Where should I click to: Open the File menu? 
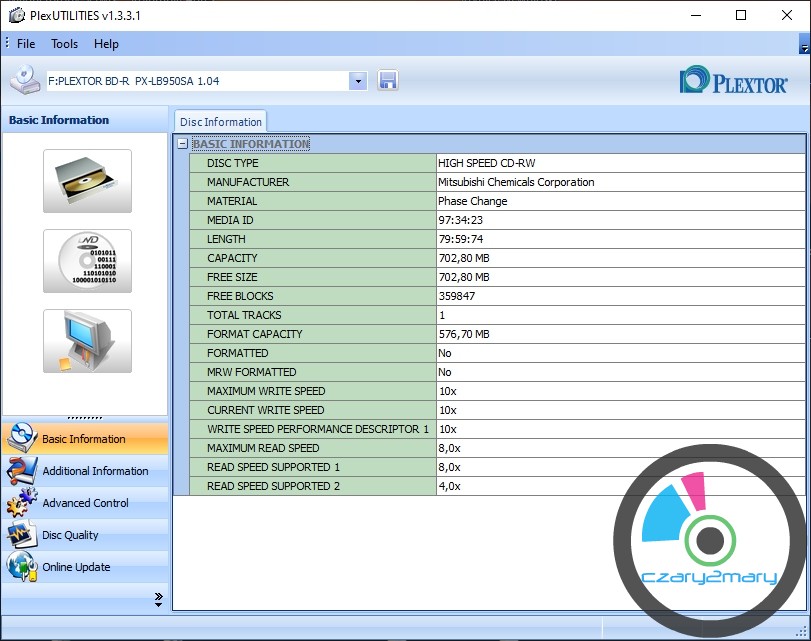26,44
